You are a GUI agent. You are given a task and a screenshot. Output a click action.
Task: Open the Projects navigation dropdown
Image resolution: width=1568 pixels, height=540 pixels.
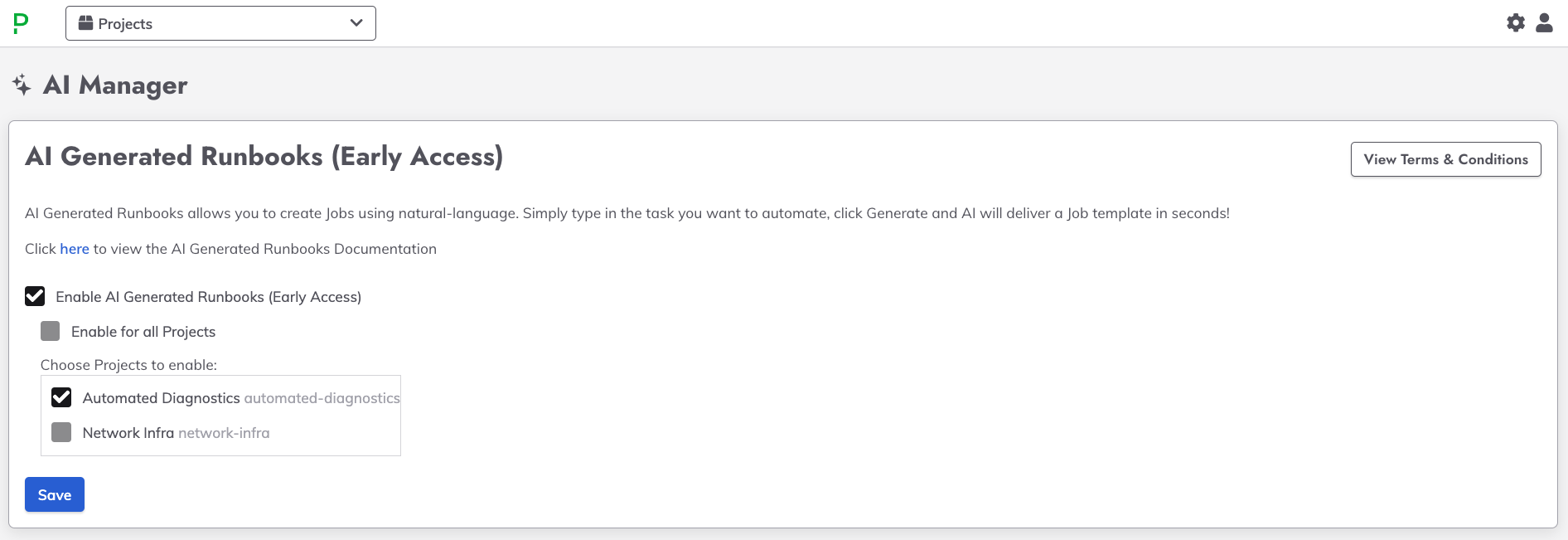pyautogui.click(x=220, y=23)
